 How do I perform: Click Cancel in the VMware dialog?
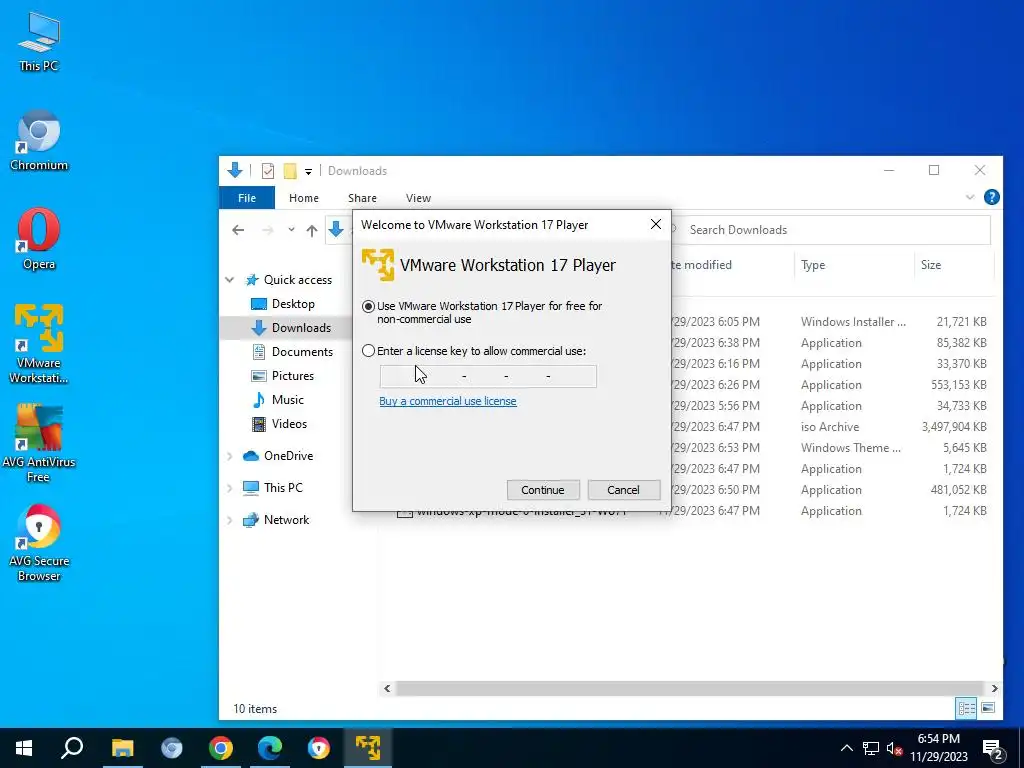pyautogui.click(x=623, y=490)
